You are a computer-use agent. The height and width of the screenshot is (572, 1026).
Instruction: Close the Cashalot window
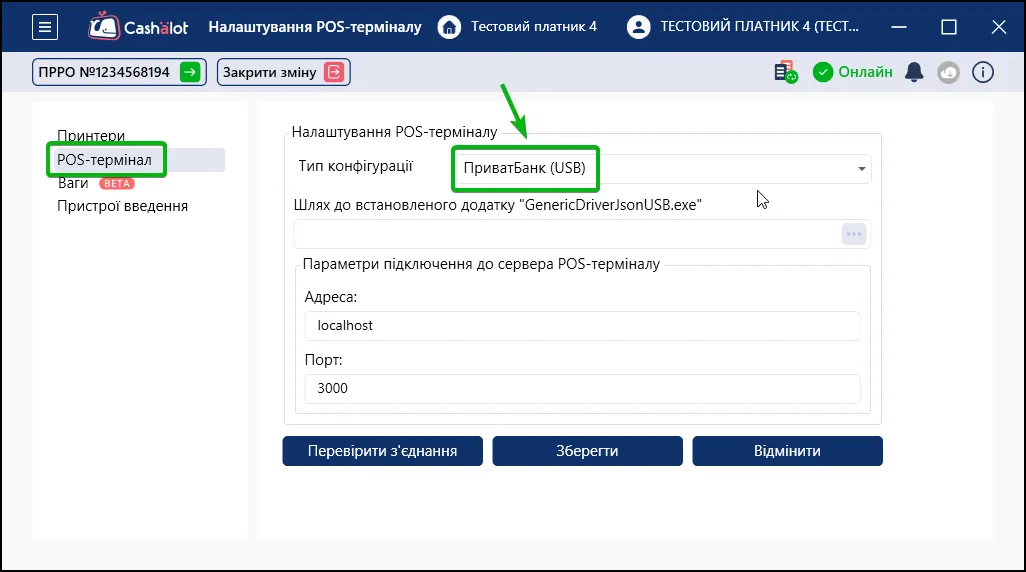[x=999, y=27]
